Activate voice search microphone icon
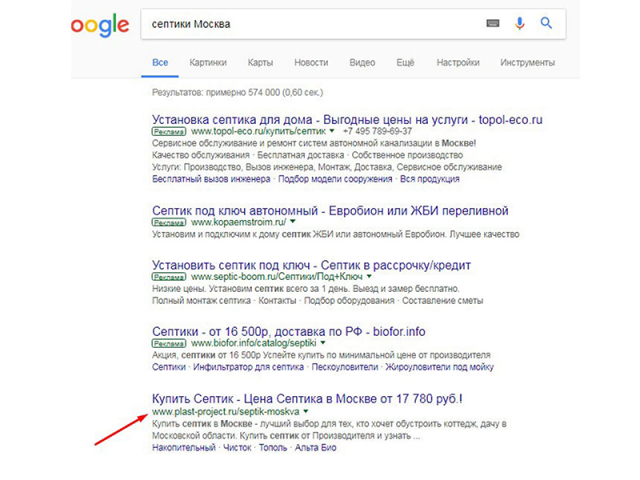640x480 pixels. (x=519, y=23)
